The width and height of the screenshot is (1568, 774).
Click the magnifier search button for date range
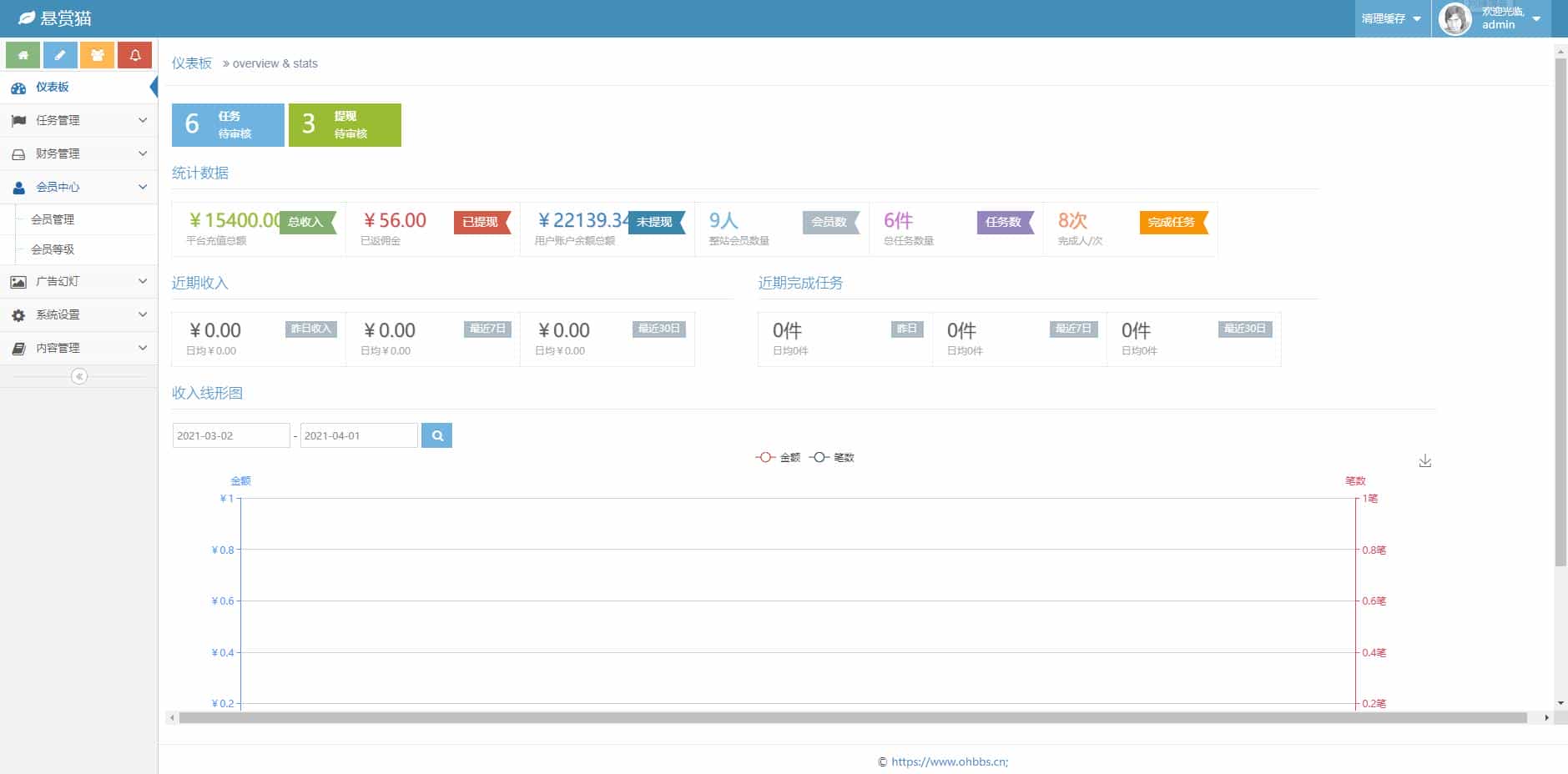coord(436,435)
